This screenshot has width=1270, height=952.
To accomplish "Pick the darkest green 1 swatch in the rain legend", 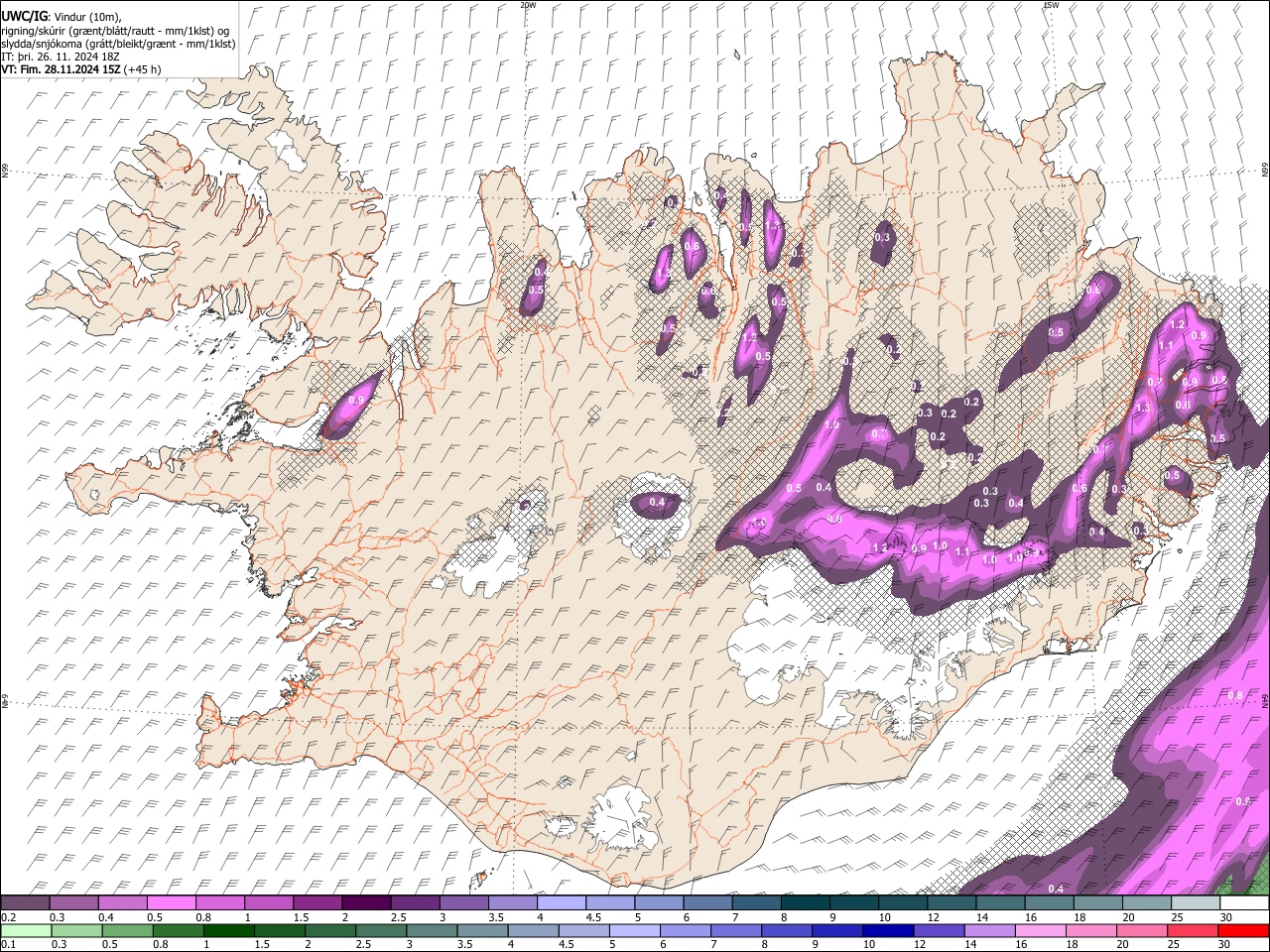I will coord(228,930).
